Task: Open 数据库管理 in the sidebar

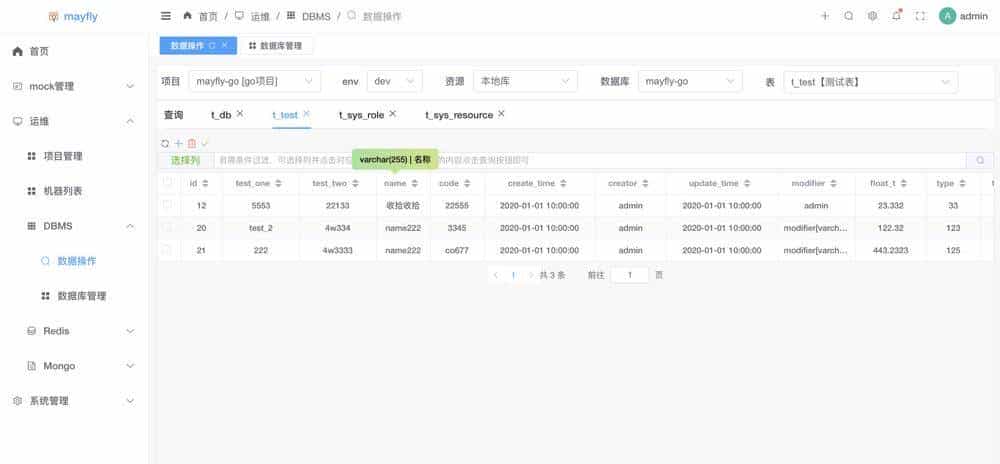Action: coord(75,296)
